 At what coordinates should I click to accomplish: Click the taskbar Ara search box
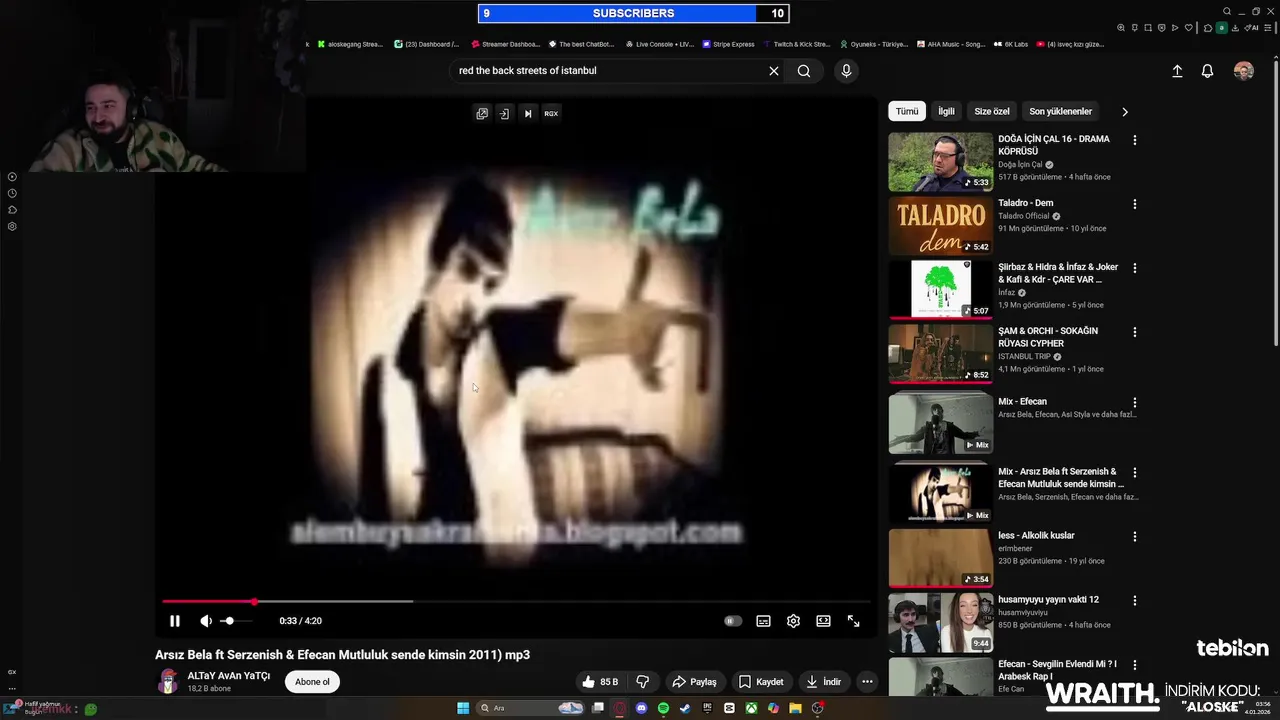point(531,708)
